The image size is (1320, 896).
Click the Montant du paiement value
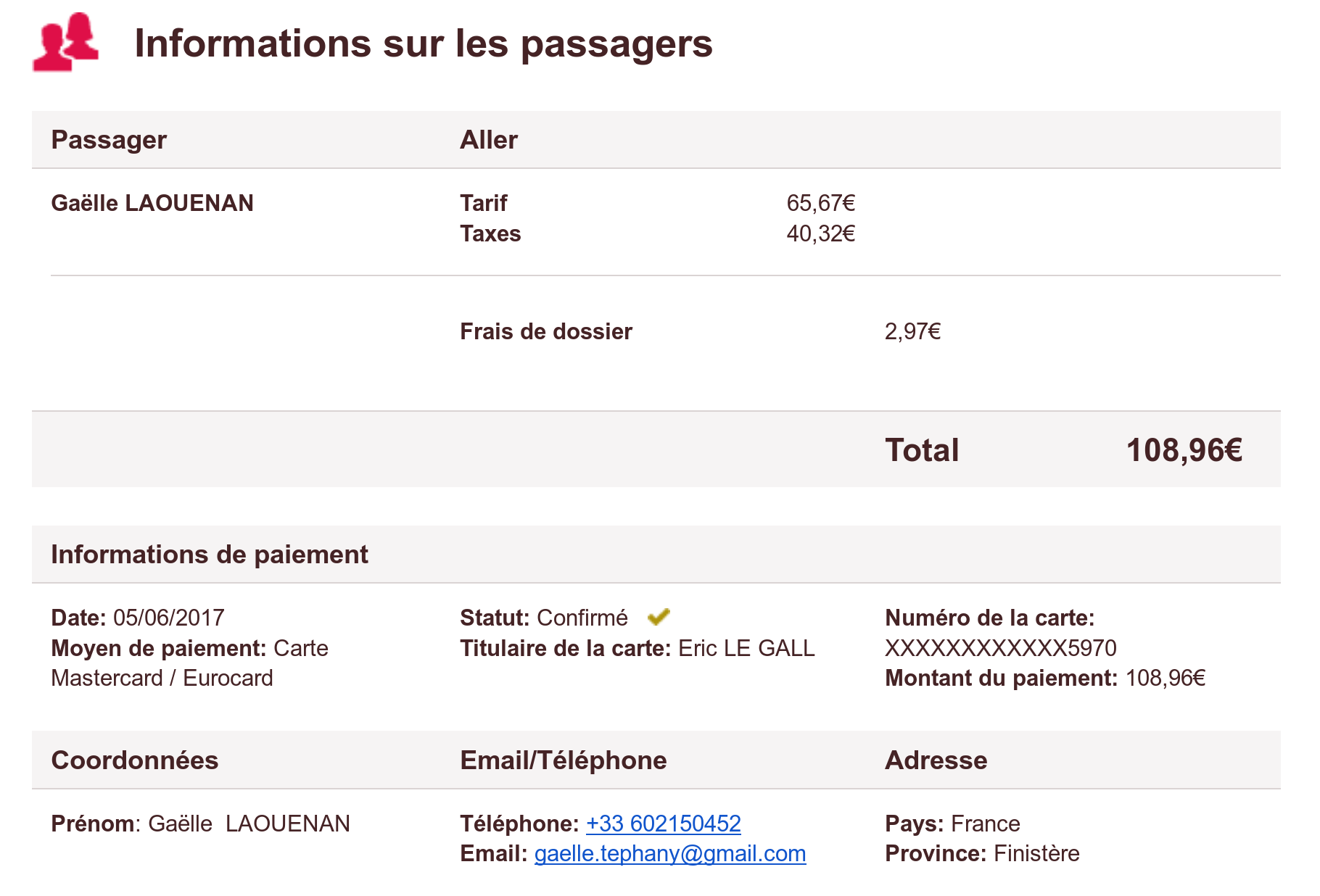click(x=1165, y=678)
